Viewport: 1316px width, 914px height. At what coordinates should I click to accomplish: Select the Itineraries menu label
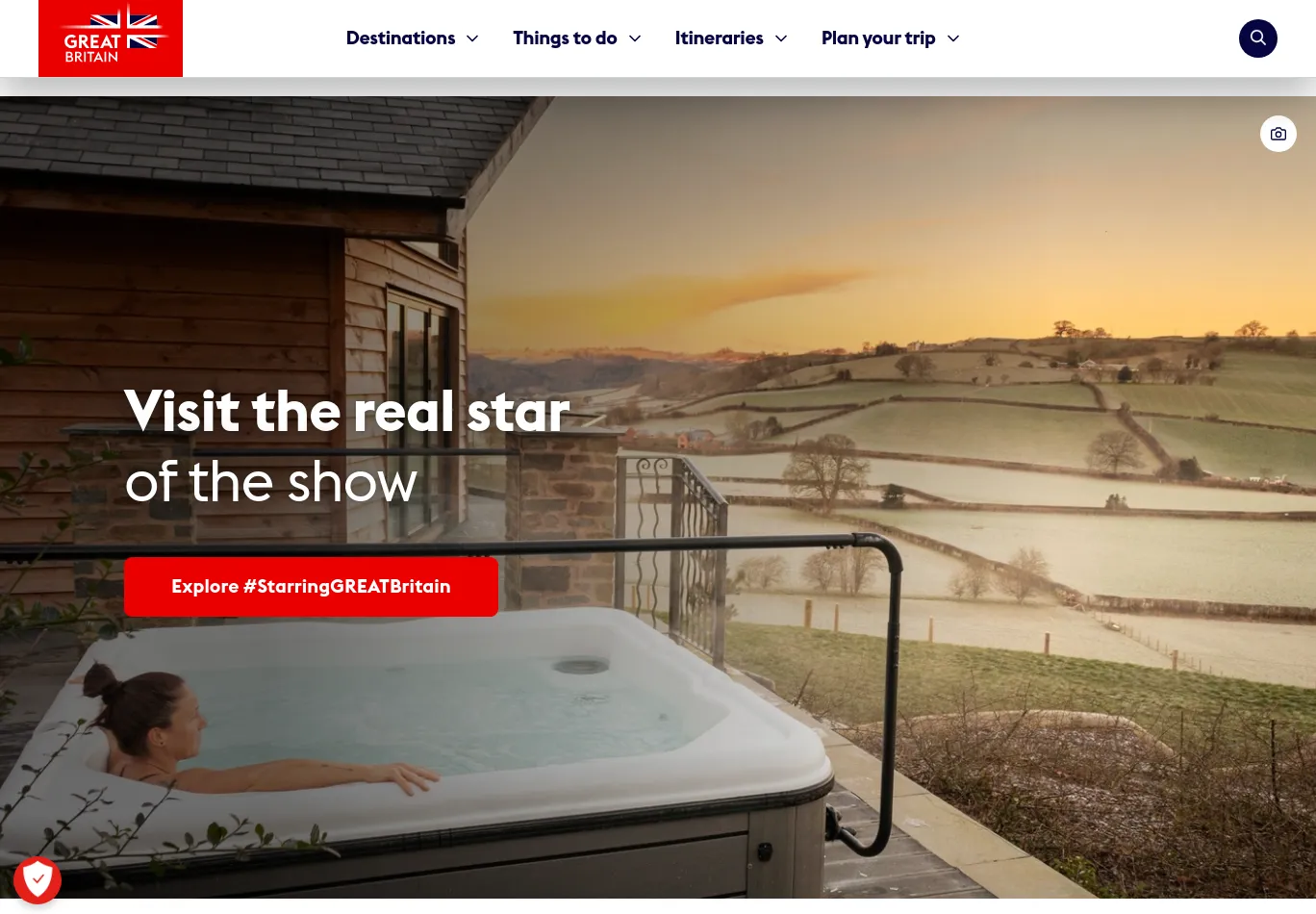click(719, 38)
